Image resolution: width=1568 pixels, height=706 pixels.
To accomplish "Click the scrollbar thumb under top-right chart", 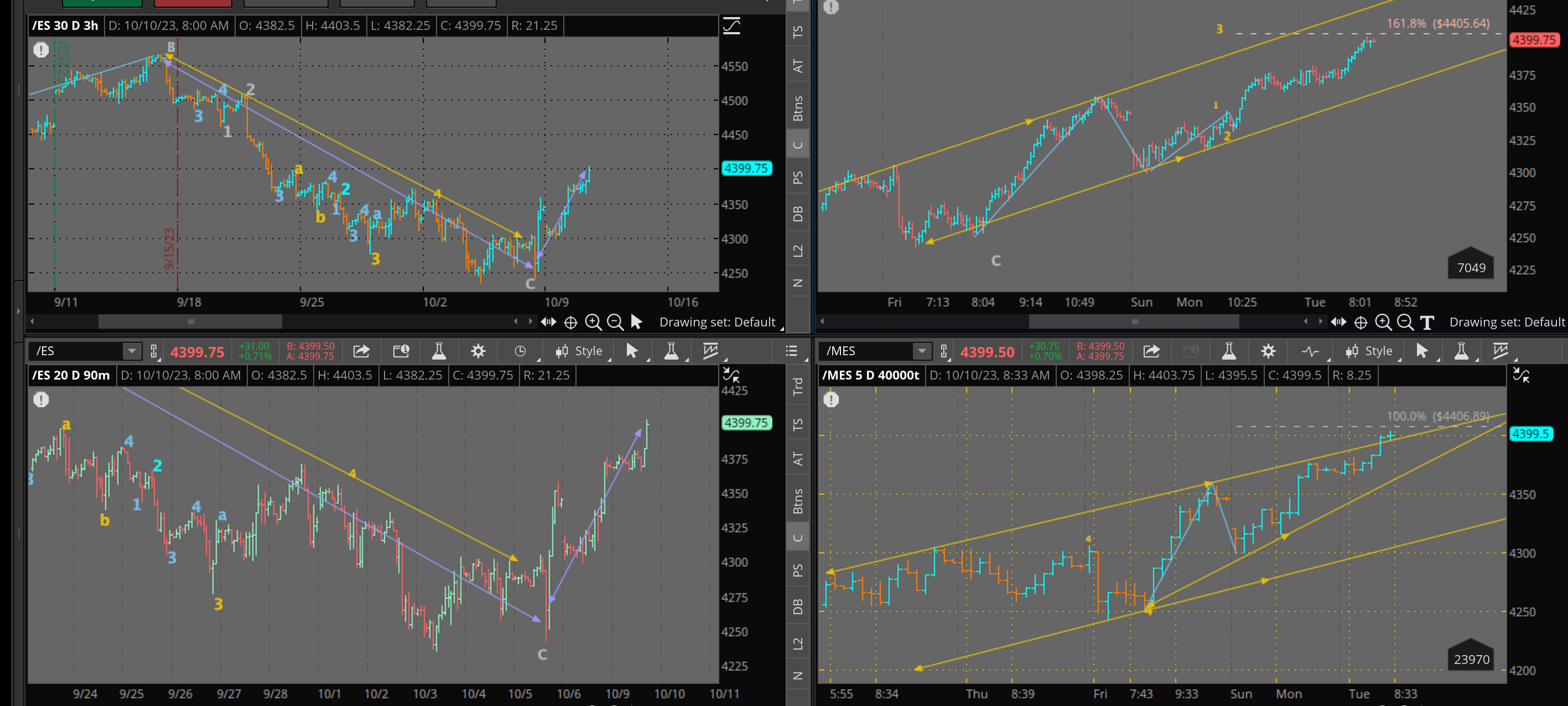I will coord(1134,321).
